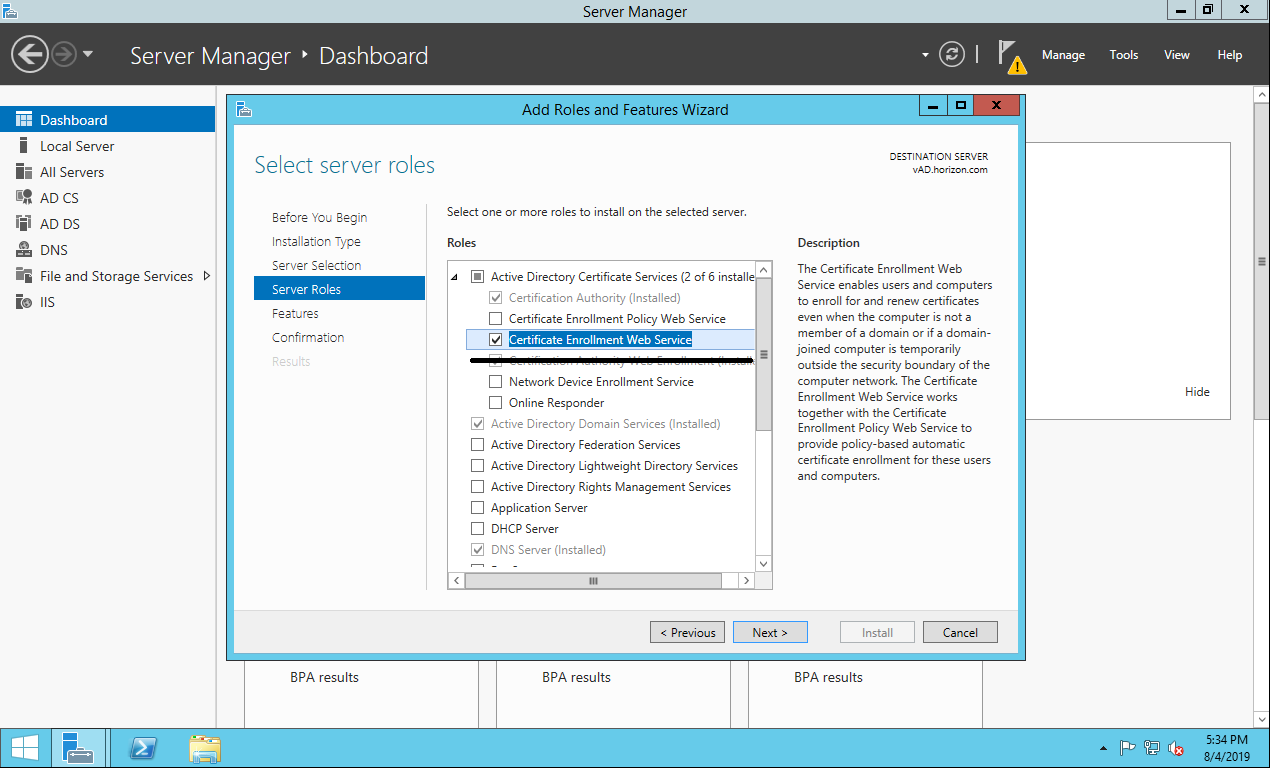Enable the DHCP Server role checkbox

[x=477, y=529]
